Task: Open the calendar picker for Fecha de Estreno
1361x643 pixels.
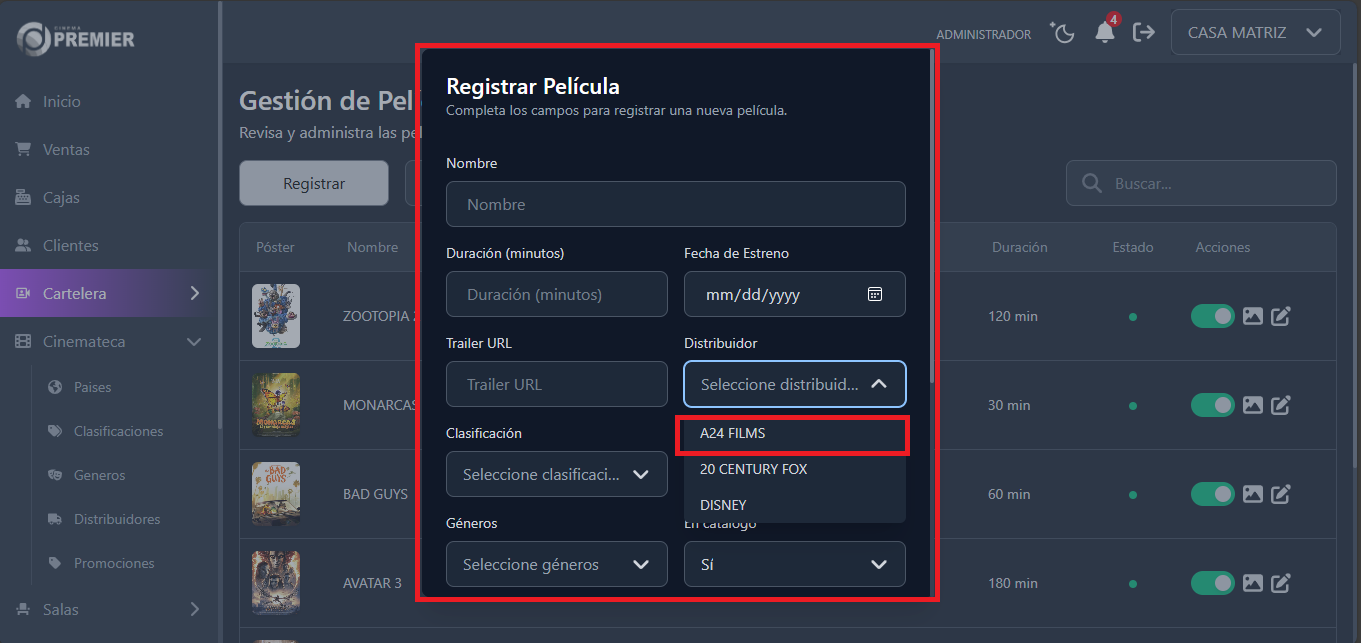Action: point(875,294)
